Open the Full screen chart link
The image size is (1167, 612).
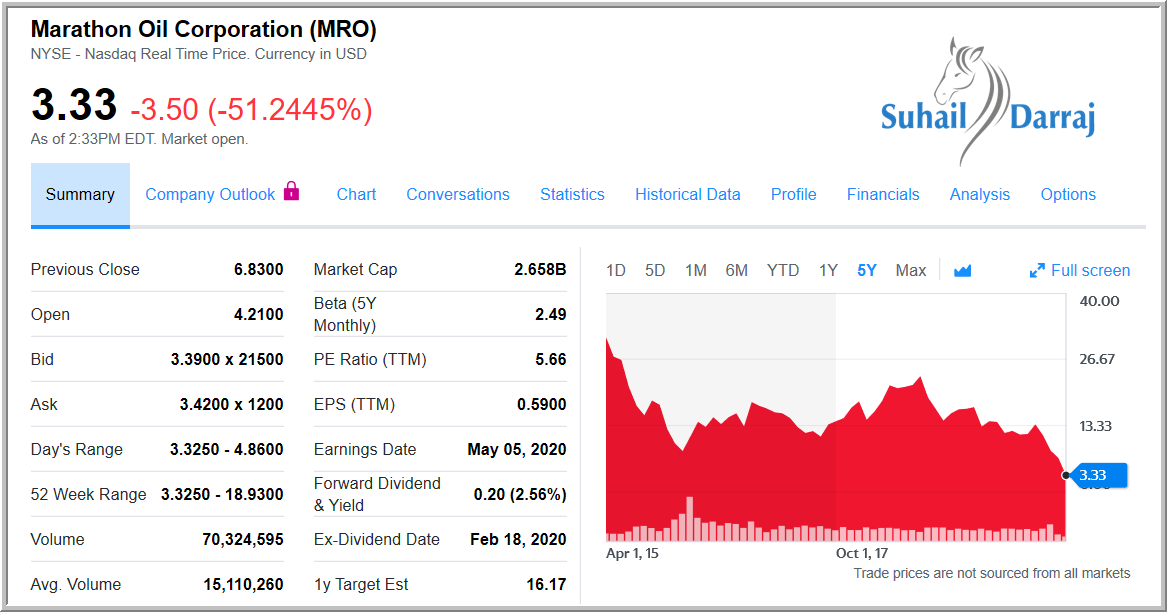pyautogui.click(x=1090, y=270)
